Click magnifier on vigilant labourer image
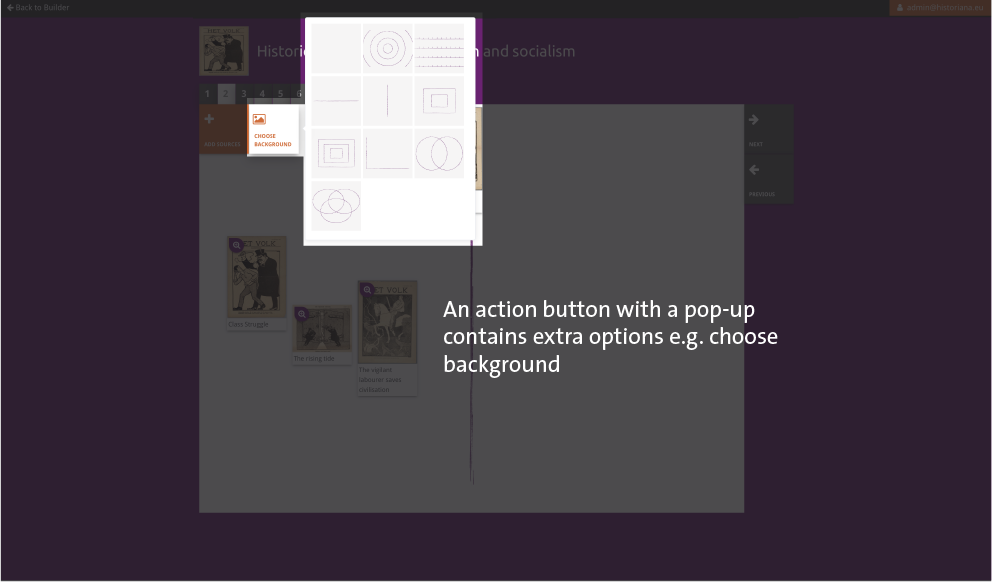The image size is (992, 582). [x=367, y=290]
